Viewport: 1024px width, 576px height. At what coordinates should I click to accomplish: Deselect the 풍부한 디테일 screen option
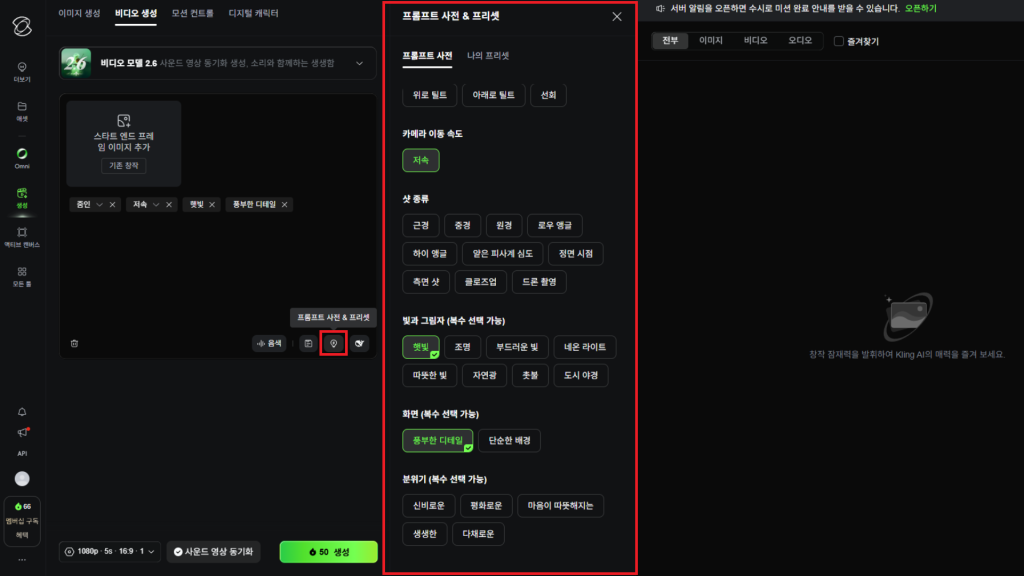(438, 440)
